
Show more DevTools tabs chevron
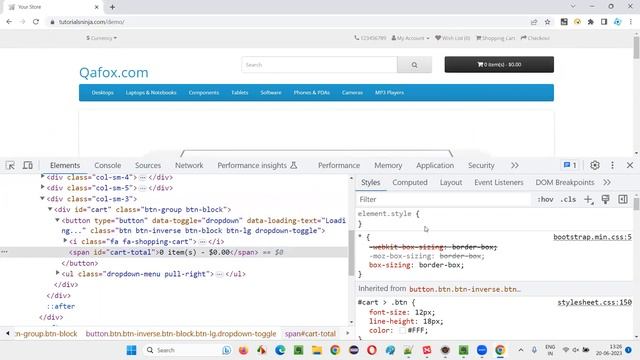tap(515, 165)
